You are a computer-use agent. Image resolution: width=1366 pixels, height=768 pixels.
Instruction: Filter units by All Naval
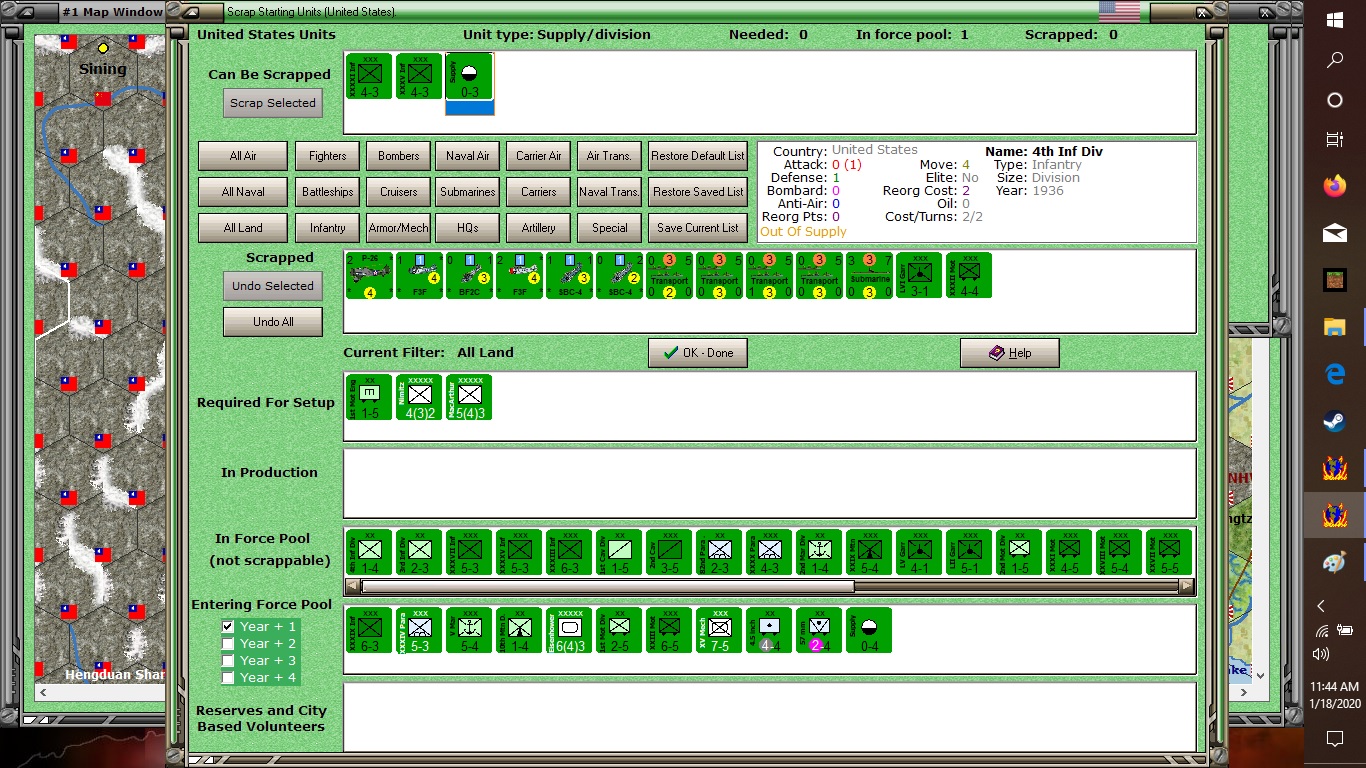tap(243, 192)
